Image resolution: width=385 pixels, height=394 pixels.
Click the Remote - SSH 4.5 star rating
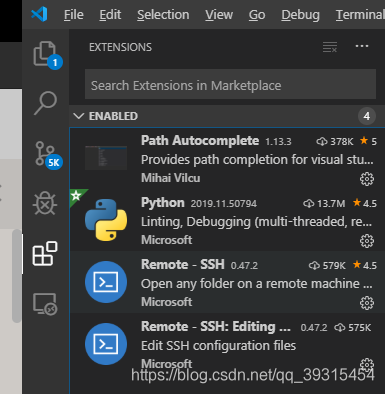pos(365,265)
